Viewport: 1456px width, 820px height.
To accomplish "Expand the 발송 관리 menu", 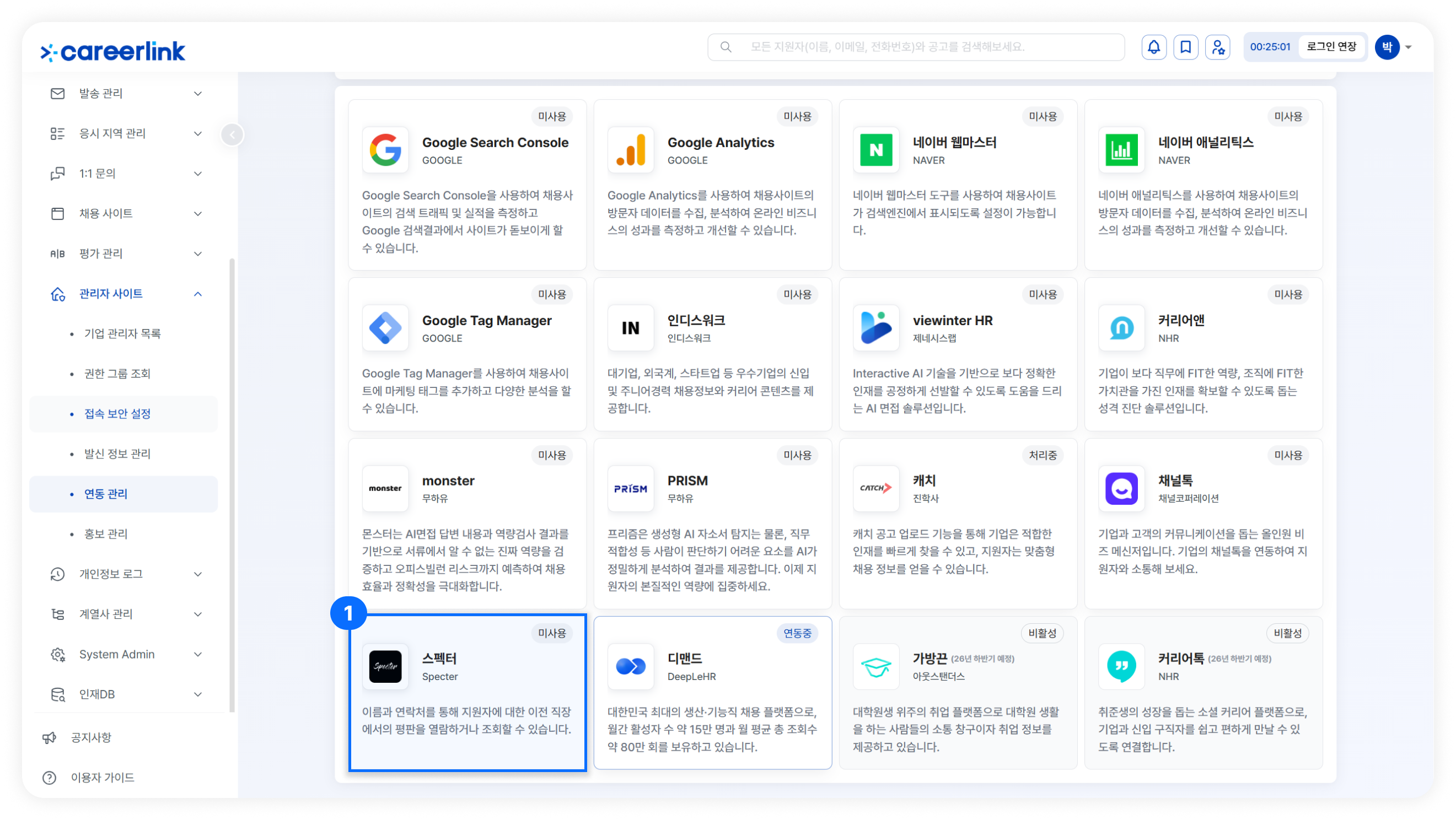I will (198, 93).
